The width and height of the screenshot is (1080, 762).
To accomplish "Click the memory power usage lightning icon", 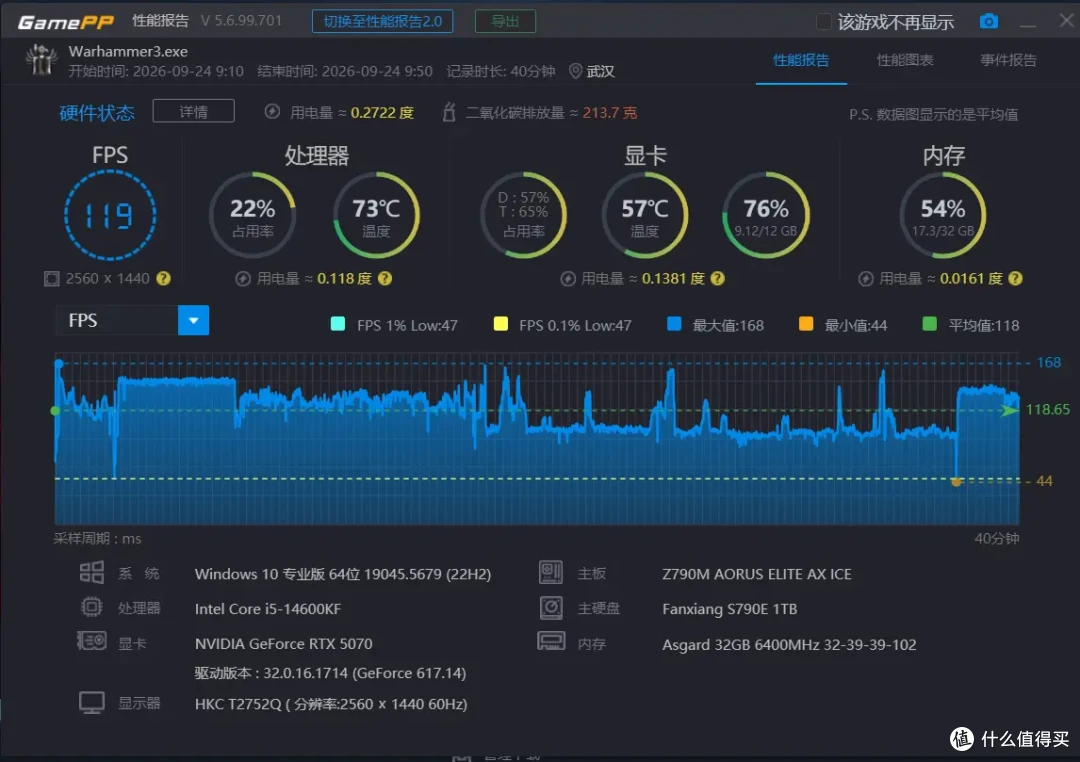I will [866, 278].
